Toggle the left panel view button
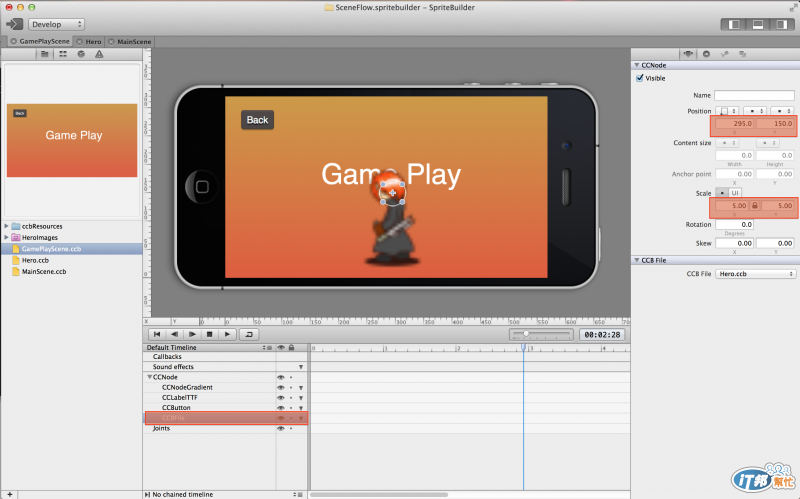Screen dimensions: 800x499 (734, 24)
